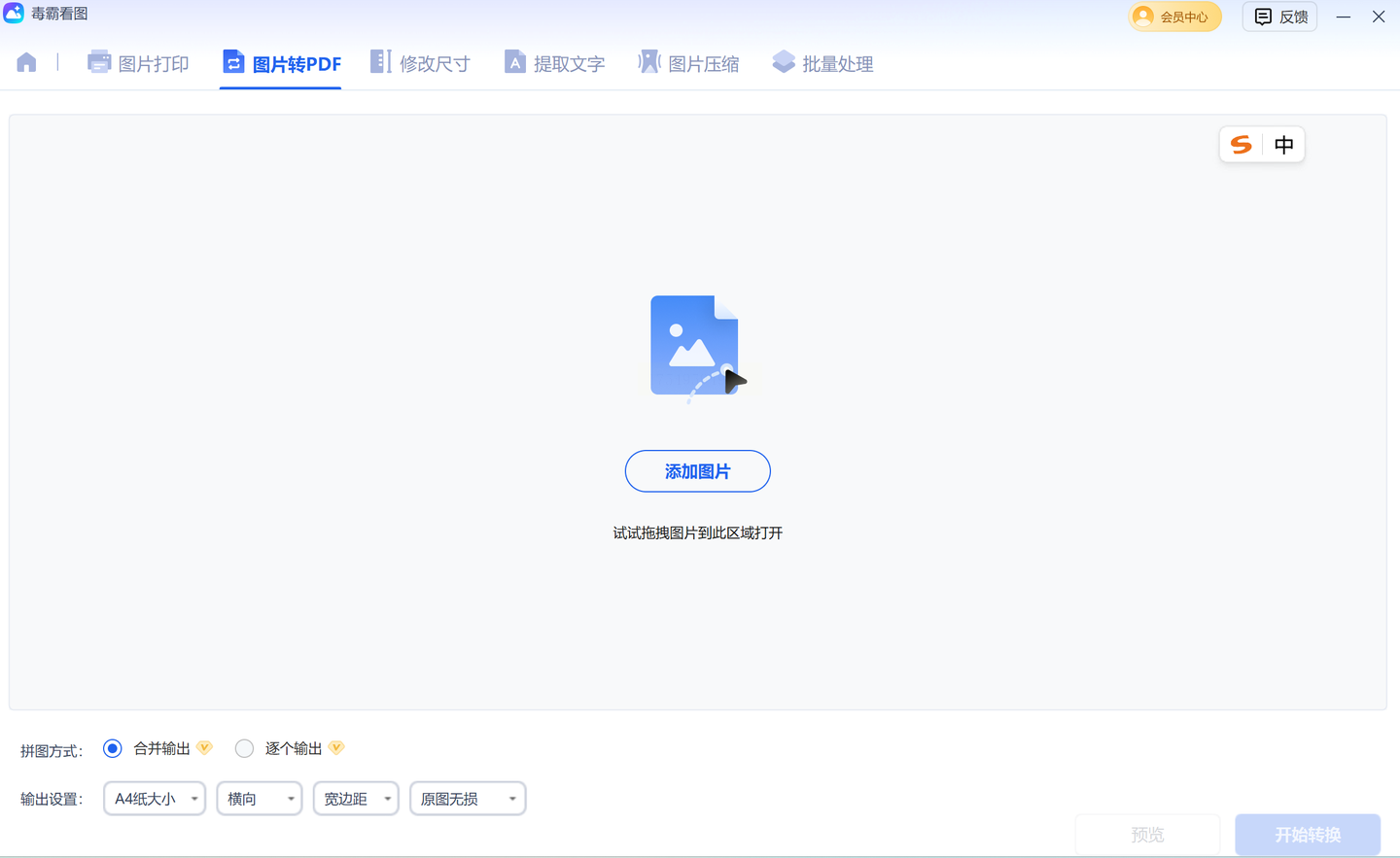Click the 反馈 feedback button
1400x858 pixels.
coord(1280,17)
